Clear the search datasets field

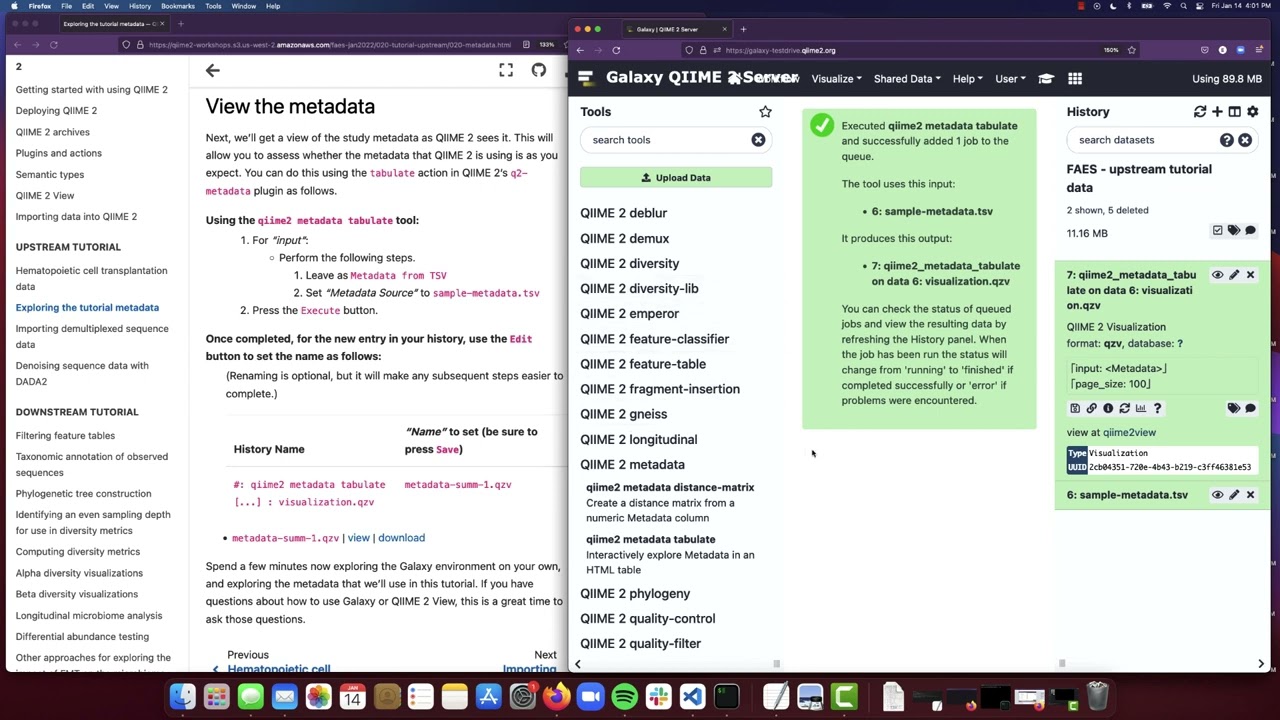1245,140
